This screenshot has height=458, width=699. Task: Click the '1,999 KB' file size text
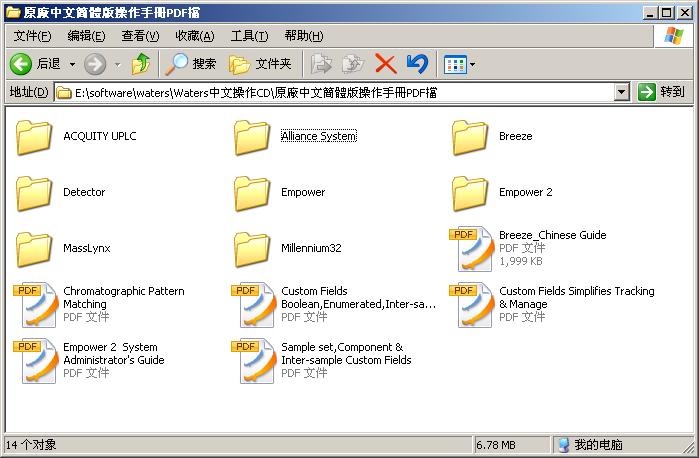pyautogui.click(x=521, y=261)
